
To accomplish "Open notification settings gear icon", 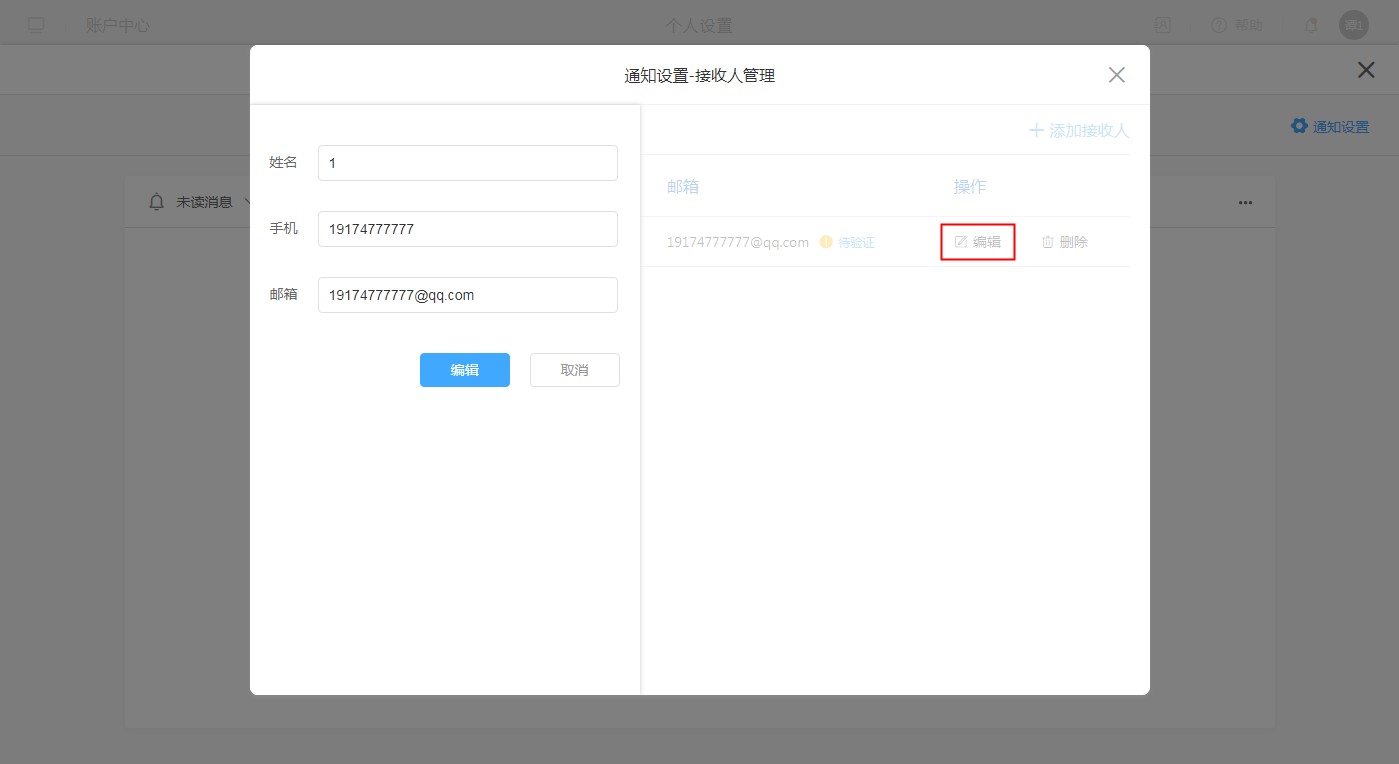I will [x=1299, y=126].
